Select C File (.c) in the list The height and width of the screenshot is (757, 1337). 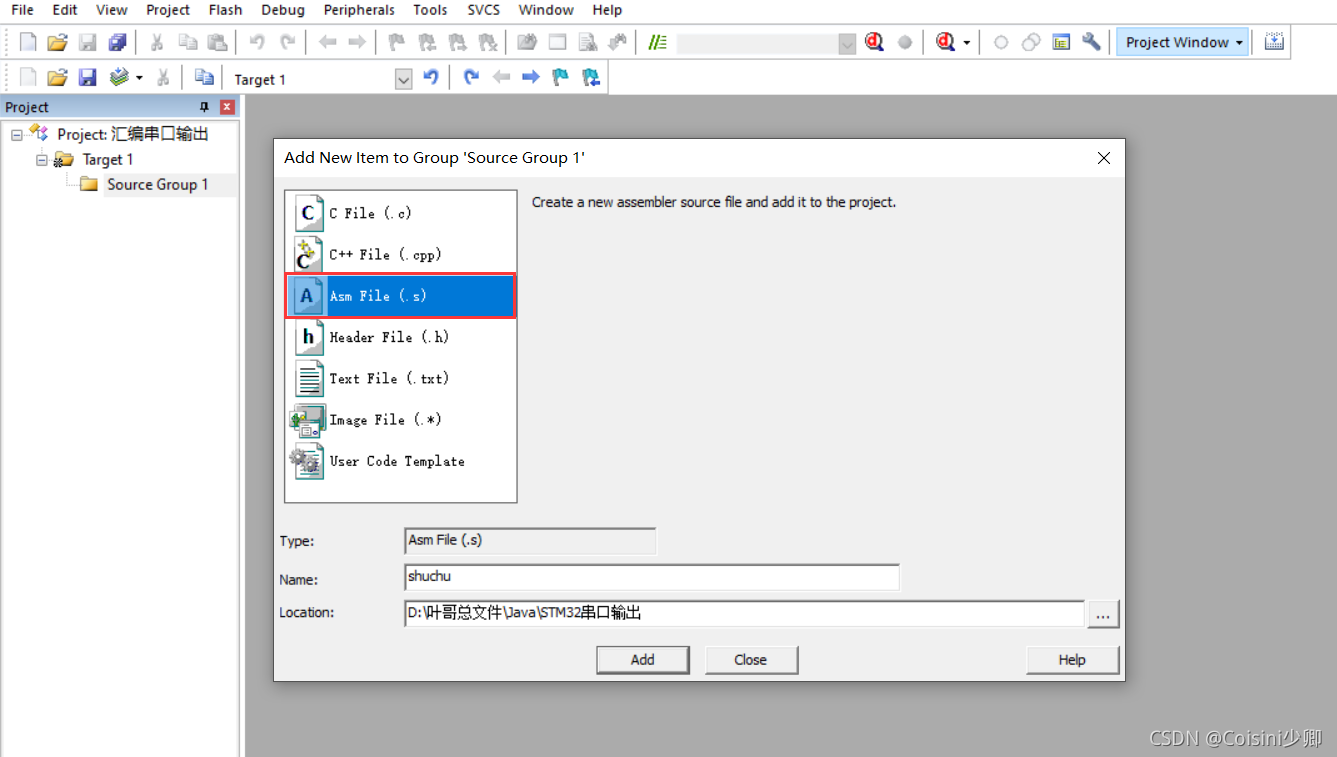[x=400, y=213]
